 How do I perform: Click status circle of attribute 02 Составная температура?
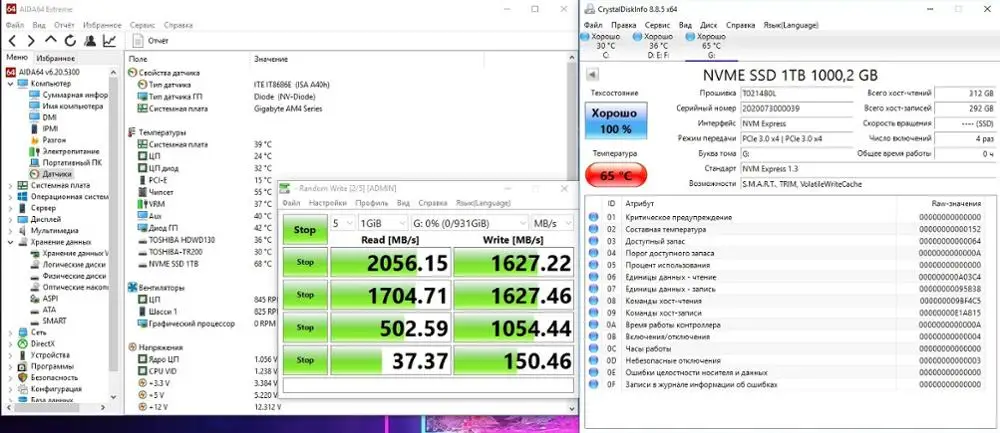coord(594,229)
